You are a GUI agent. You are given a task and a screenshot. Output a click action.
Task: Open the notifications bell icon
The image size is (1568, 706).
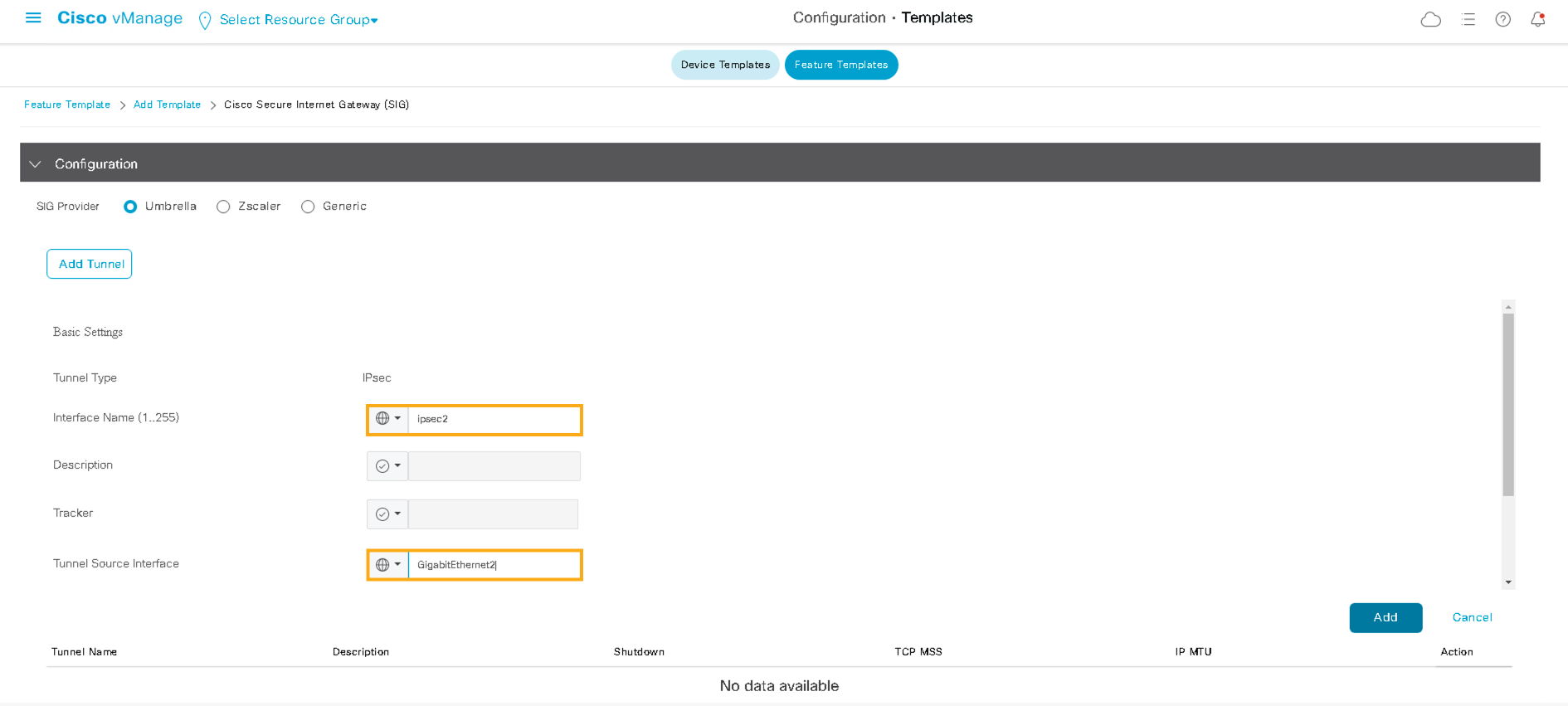tap(1537, 19)
